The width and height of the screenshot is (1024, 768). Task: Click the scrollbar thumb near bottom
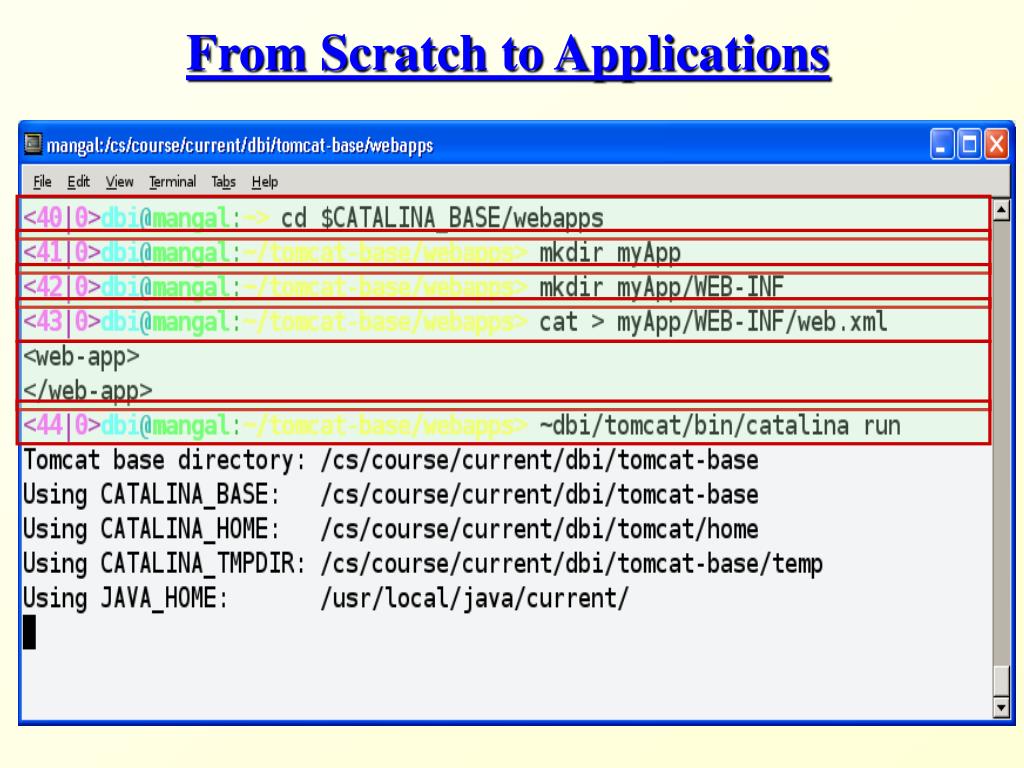coord(1001,680)
